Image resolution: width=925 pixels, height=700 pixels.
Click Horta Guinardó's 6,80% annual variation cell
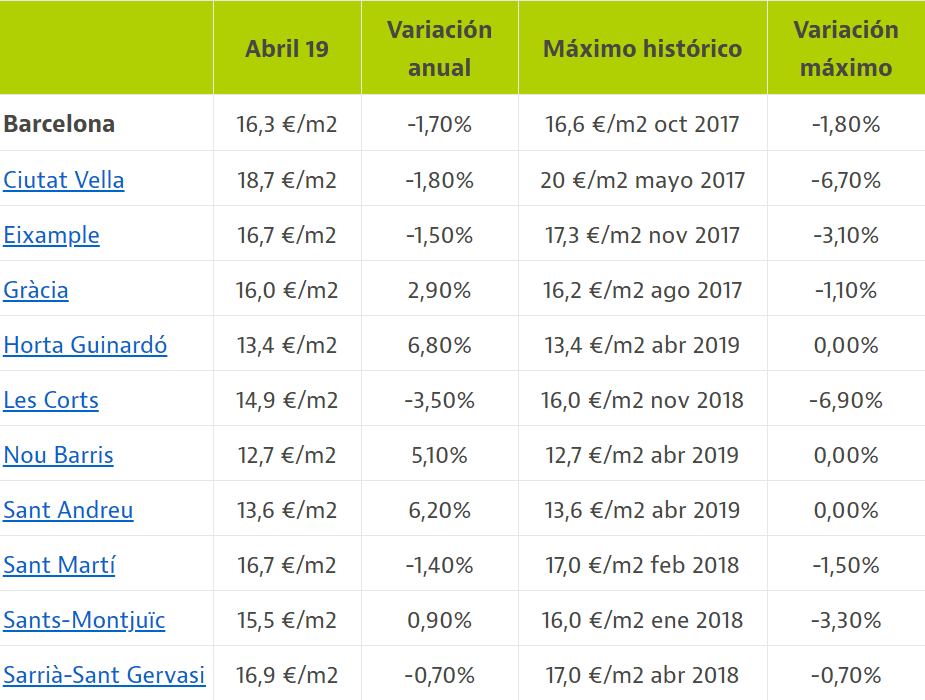(x=440, y=345)
